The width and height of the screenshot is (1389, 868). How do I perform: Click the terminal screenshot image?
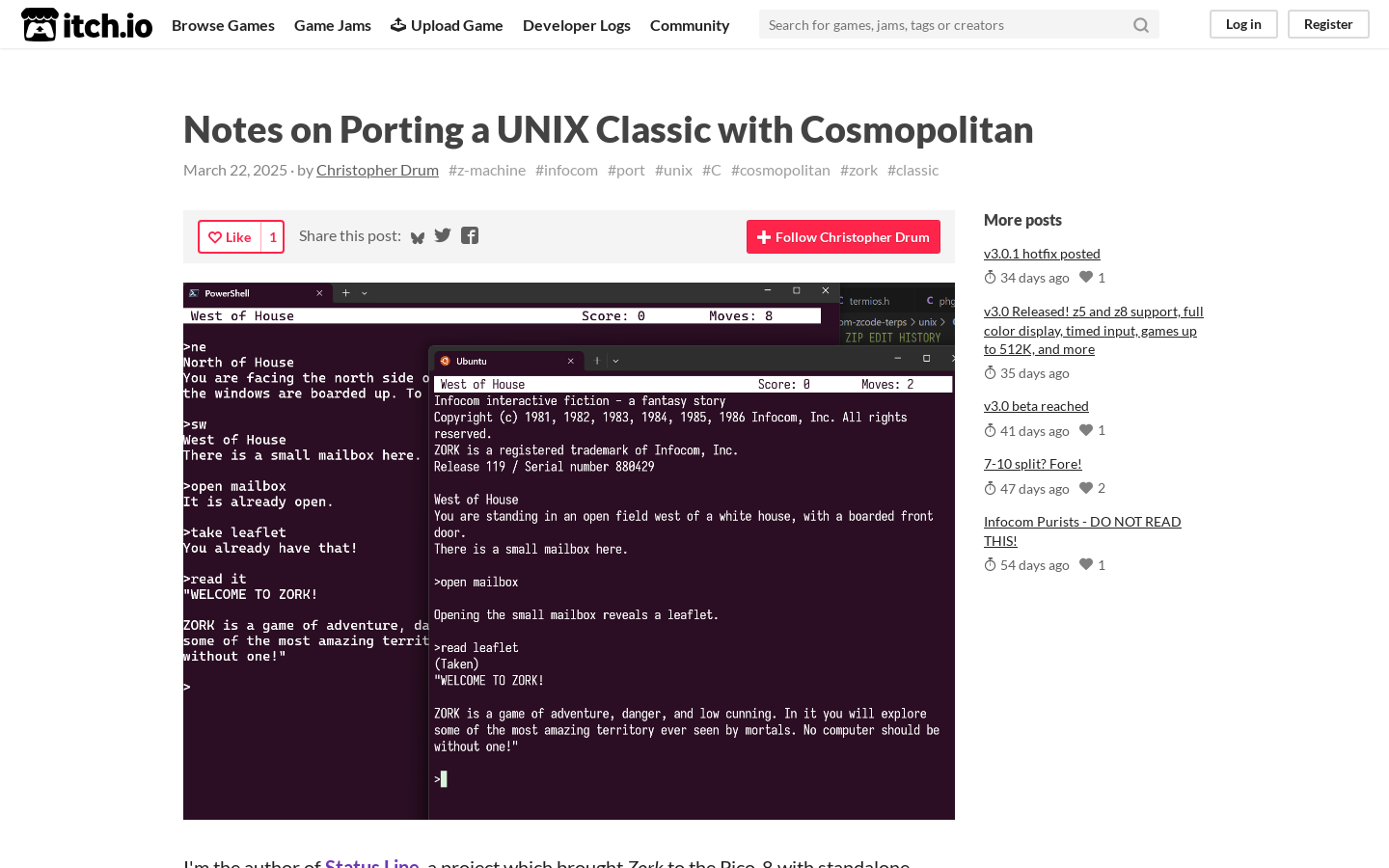click(569, 551)
